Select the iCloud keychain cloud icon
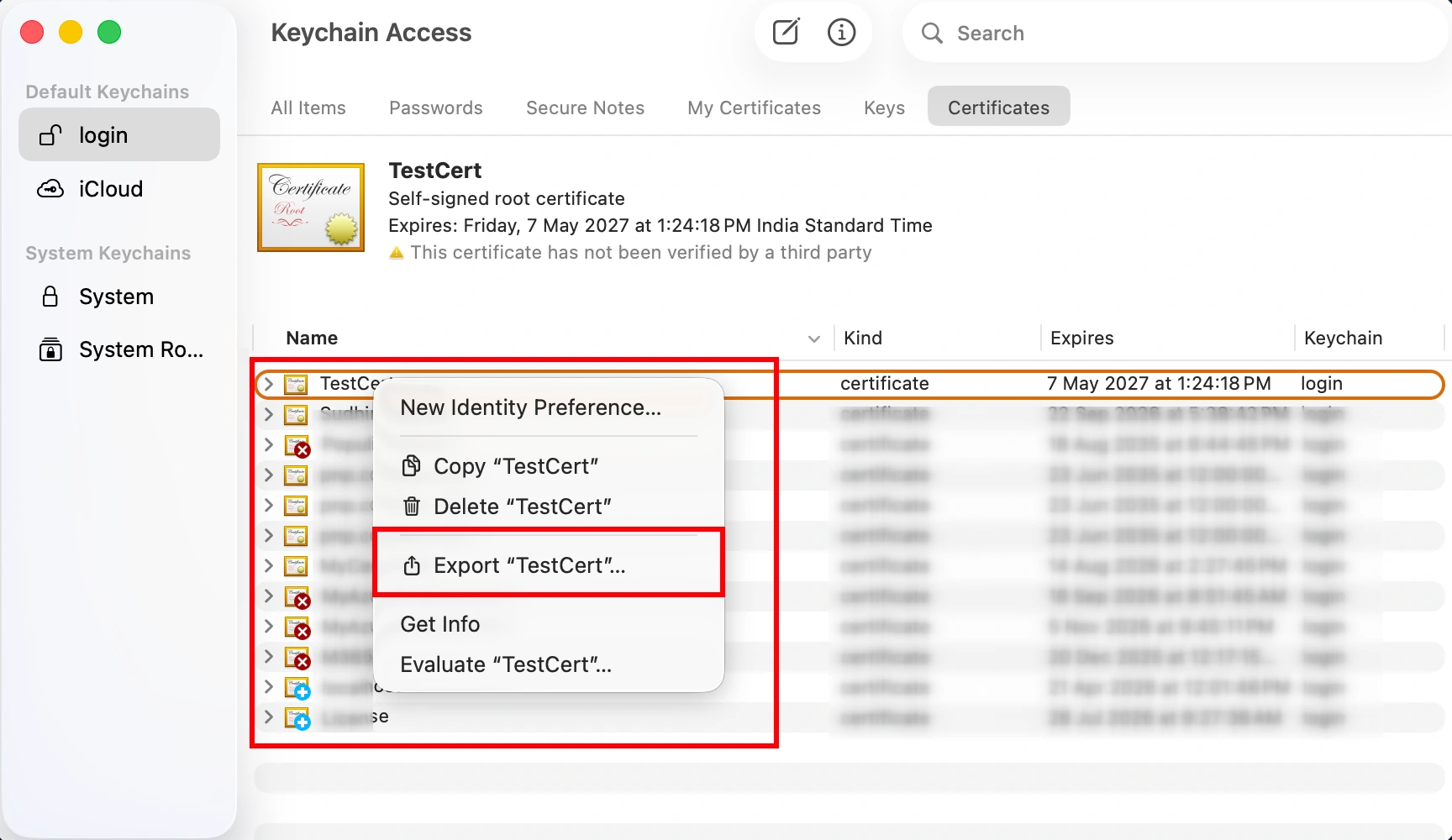Image resolution: width=1452 pixels, height=840 pixels. pos(50,189)
